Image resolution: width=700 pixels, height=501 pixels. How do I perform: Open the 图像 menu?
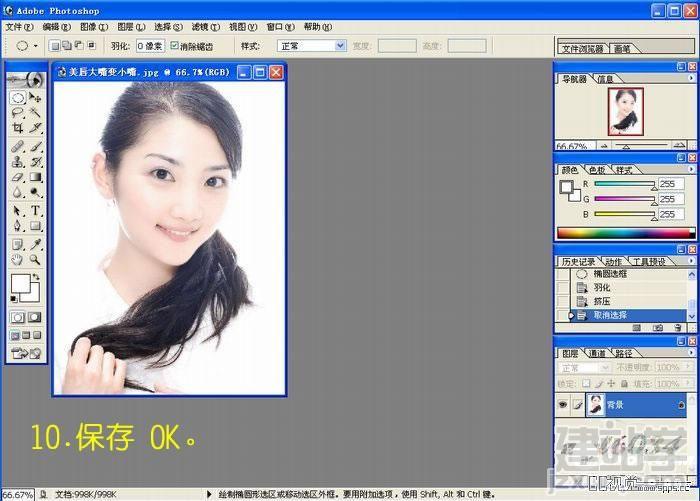coord(94,27)
